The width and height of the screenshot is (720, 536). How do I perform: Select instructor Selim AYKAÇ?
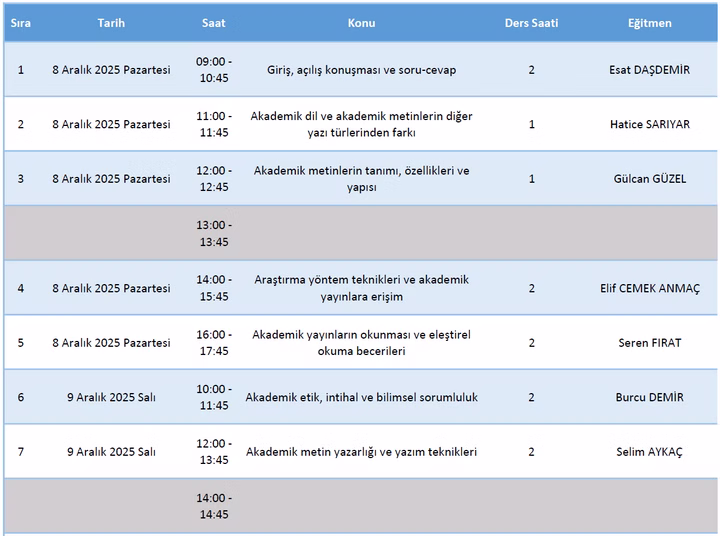coord(649,452)
